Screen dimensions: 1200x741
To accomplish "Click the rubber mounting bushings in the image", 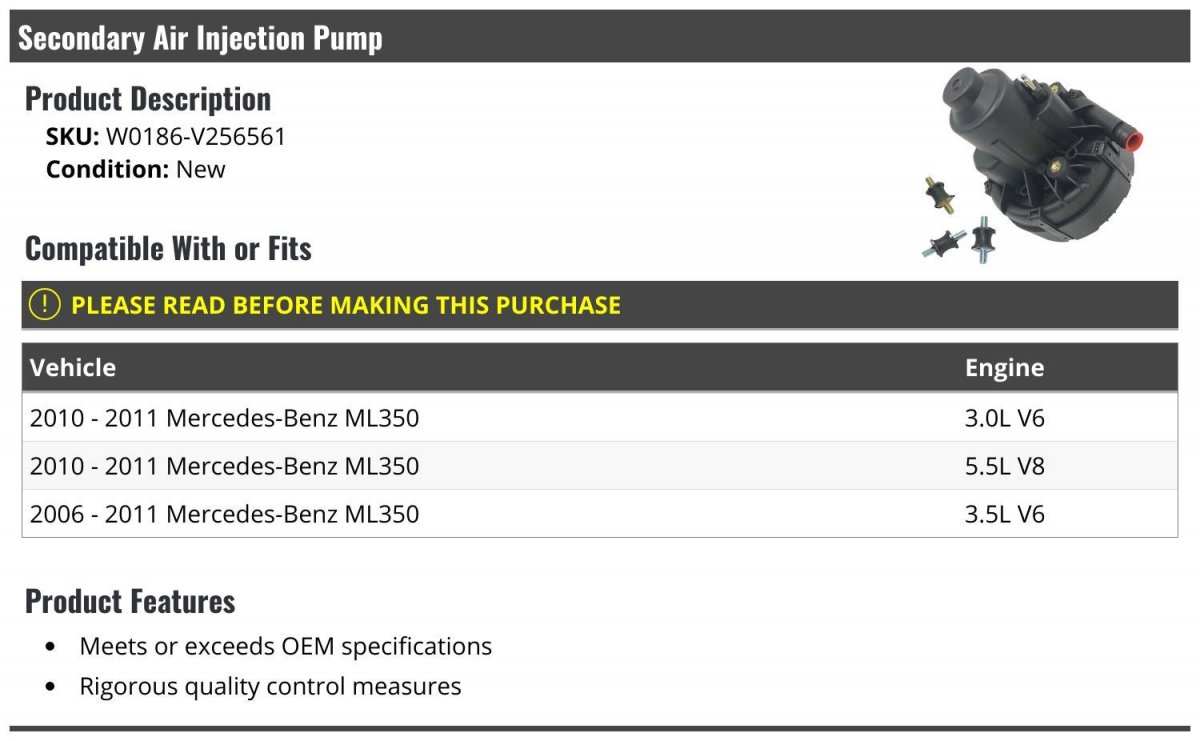I will click(958, 223).
